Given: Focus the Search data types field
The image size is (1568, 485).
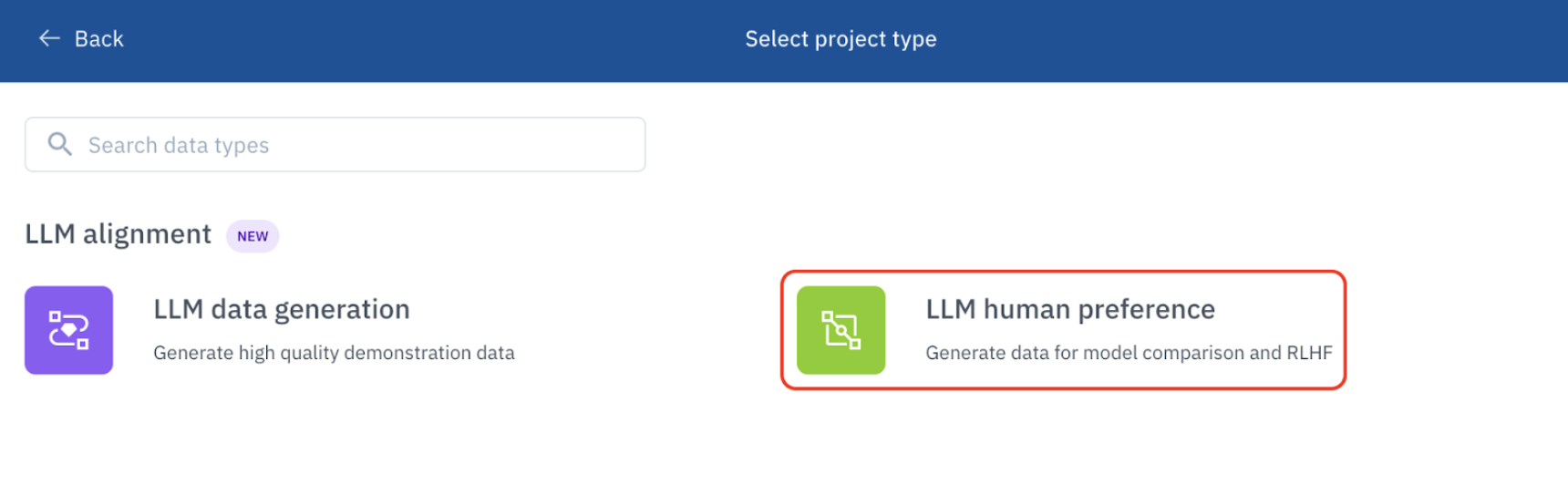Looking at the screenshot, I should click(x=335, y=144).
